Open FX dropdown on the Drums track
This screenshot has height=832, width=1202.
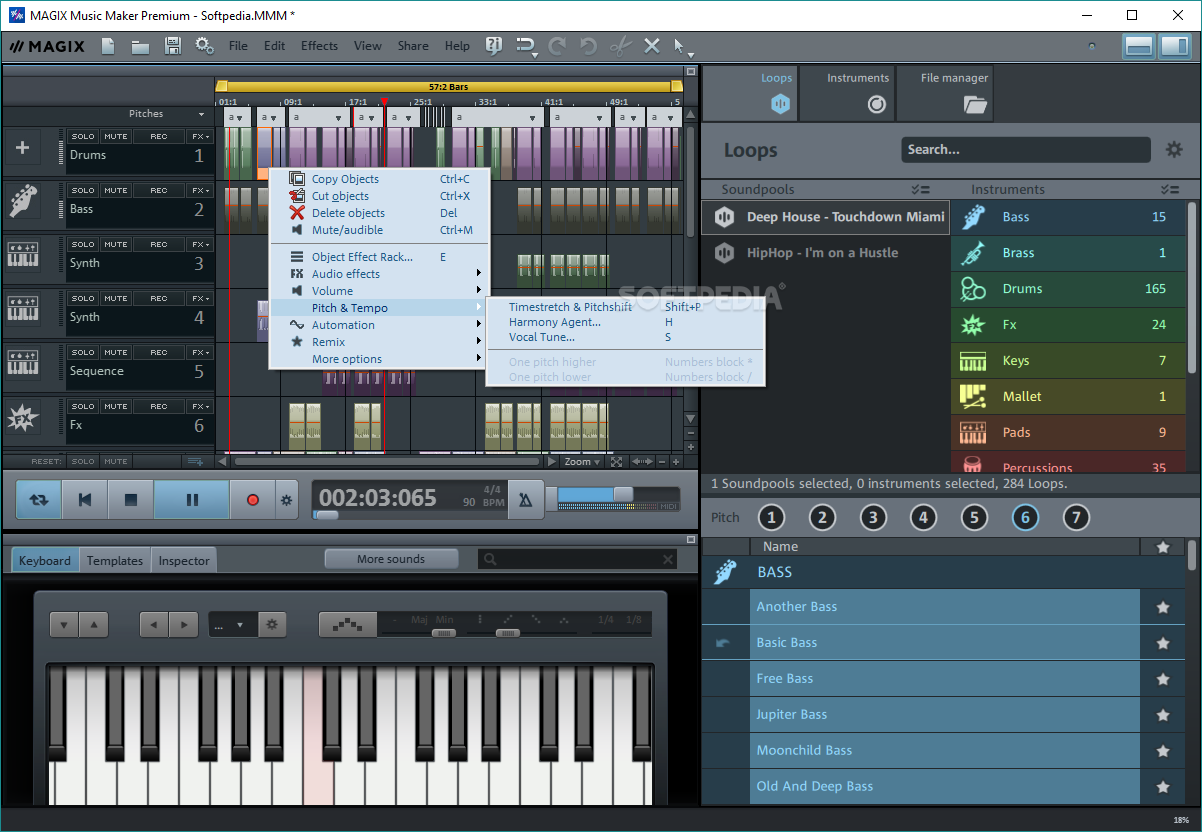pyautogui.click(x=200, y=136)
